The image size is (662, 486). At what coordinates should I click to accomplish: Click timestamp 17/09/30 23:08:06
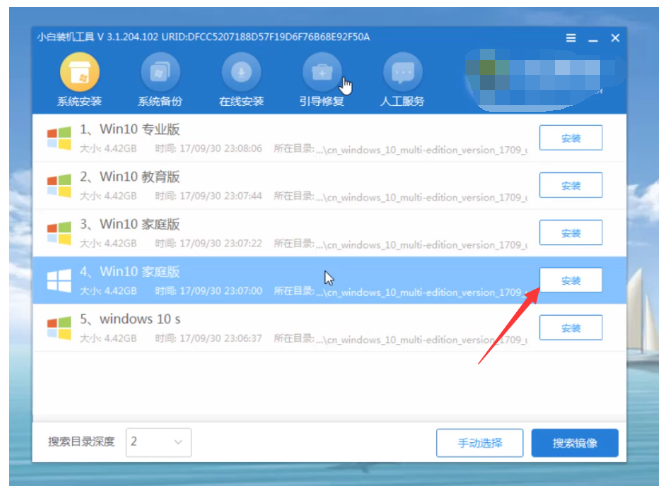coord(221,149)
